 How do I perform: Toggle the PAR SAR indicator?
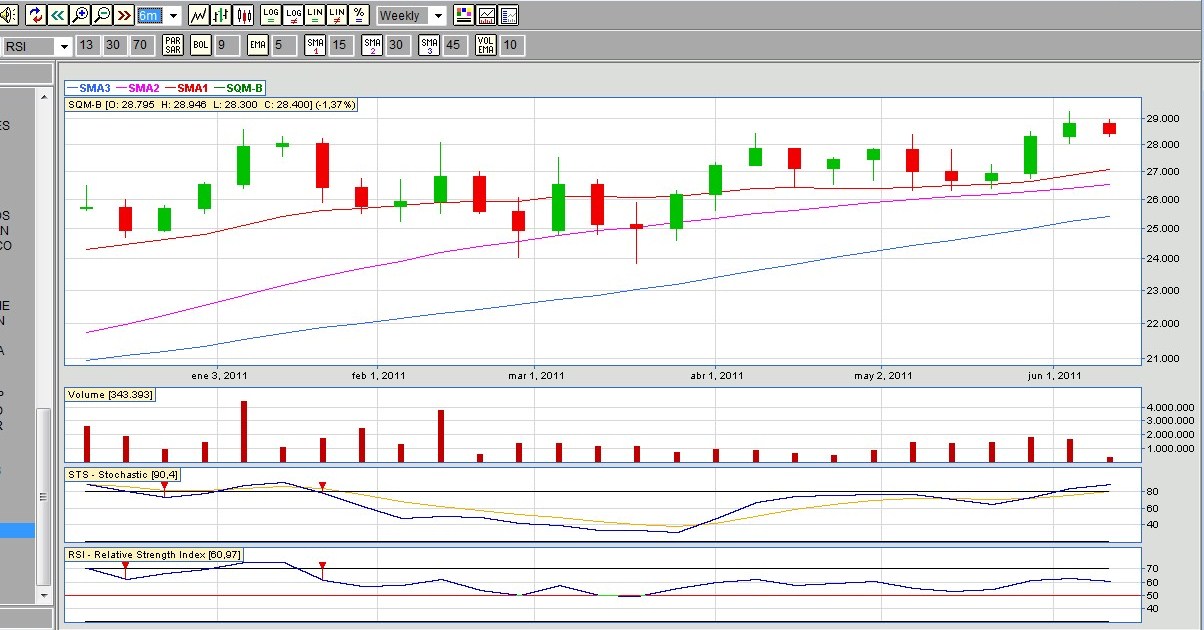173,45
